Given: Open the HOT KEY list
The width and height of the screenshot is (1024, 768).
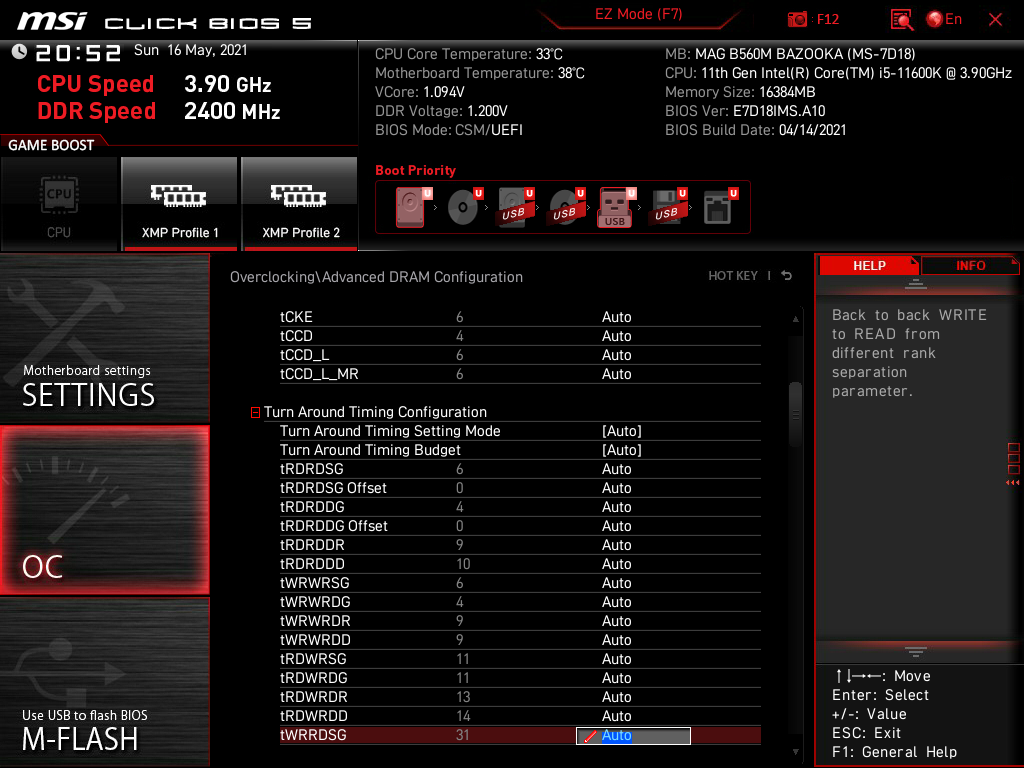Looking at the screenshot, I should 733,276.
